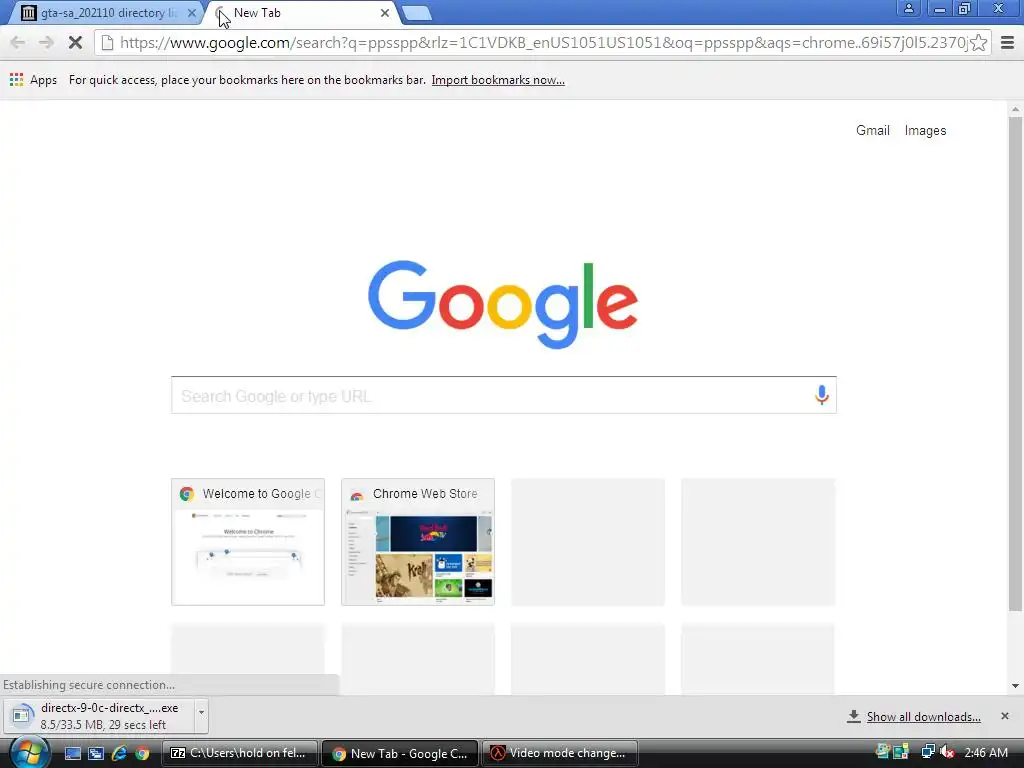Viewport: 1024px width, 768px height.
Task: Switch to New Tab - Google Chrome taskbar button
Action: click(400, 753)
